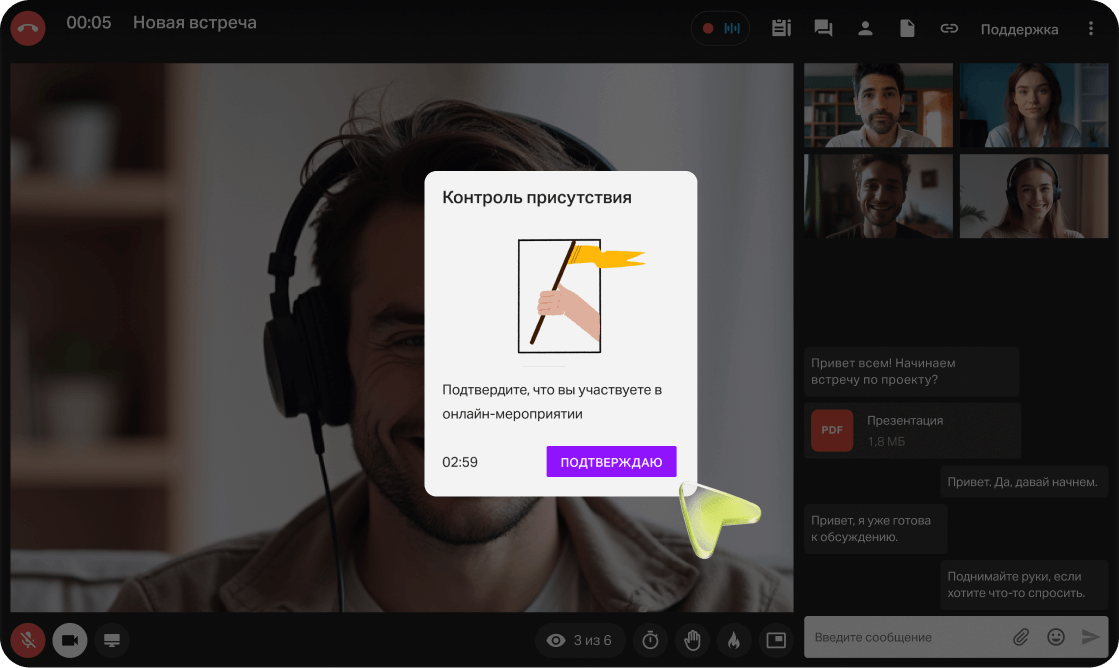1119x668 pixels.
Task: Click the attendance eye counter 3 из 6
Action: coord(579,640)
